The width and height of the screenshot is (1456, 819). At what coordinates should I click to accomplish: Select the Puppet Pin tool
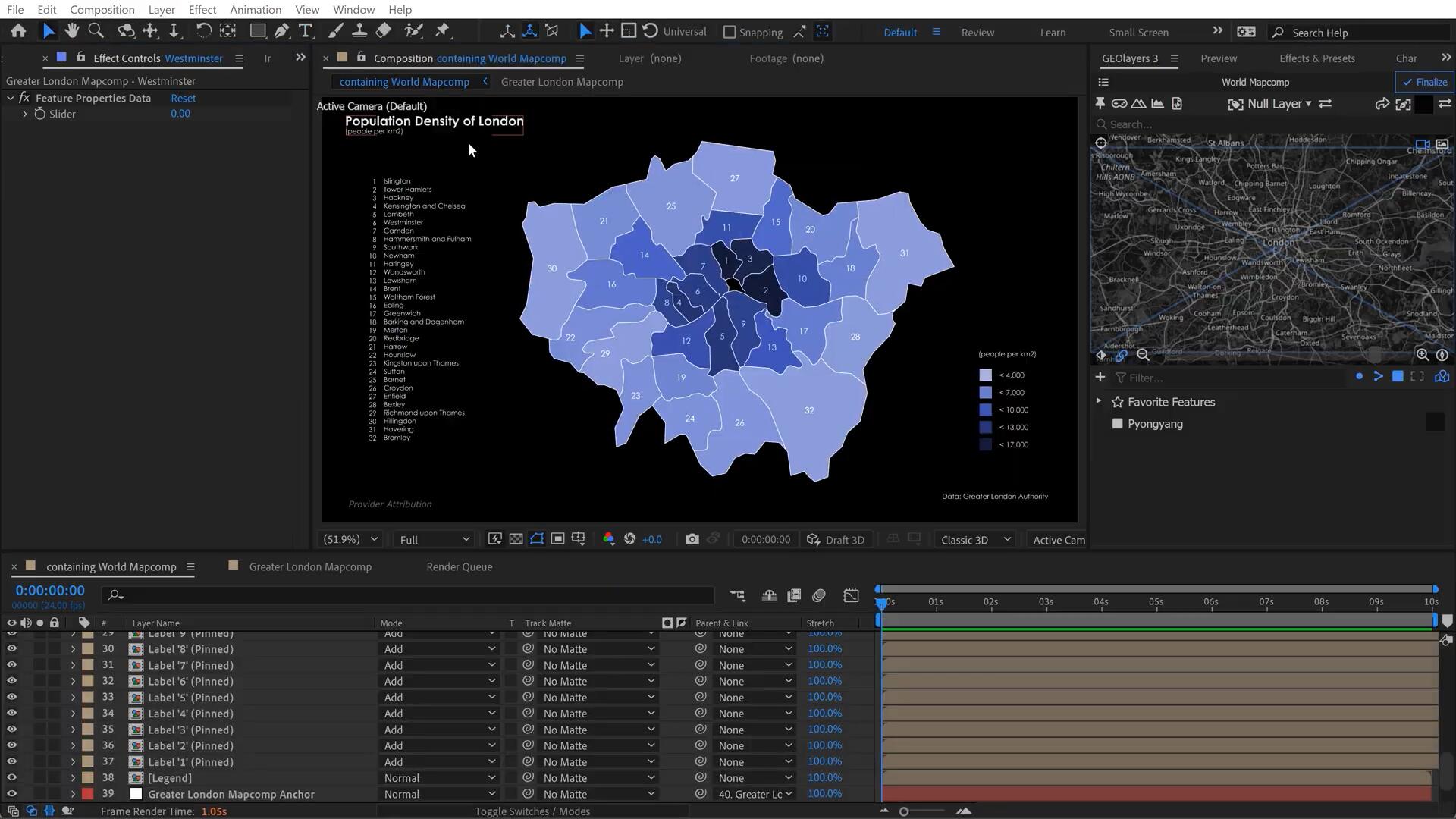(443, 31)
